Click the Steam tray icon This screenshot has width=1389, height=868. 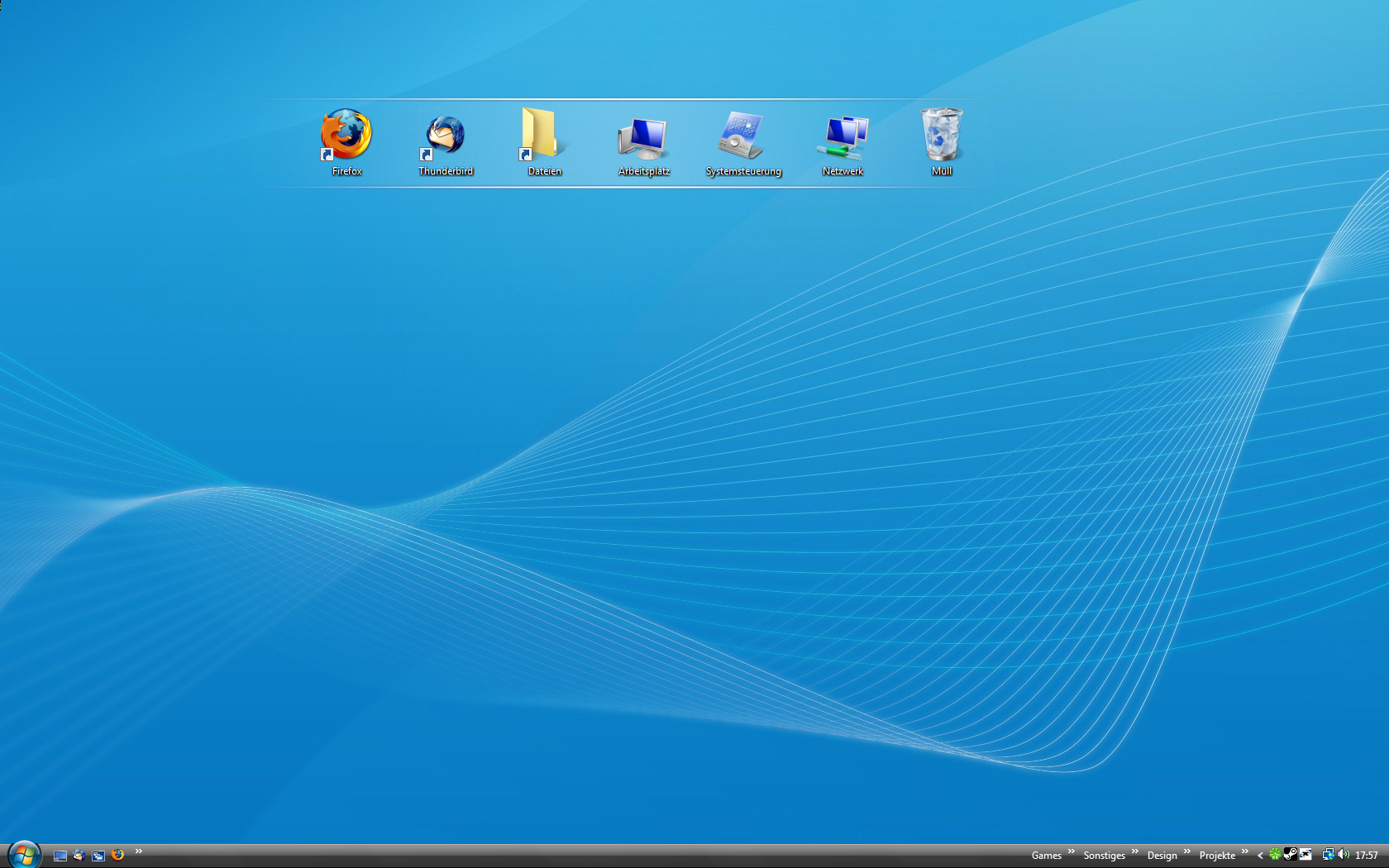tap(1290, 855)
